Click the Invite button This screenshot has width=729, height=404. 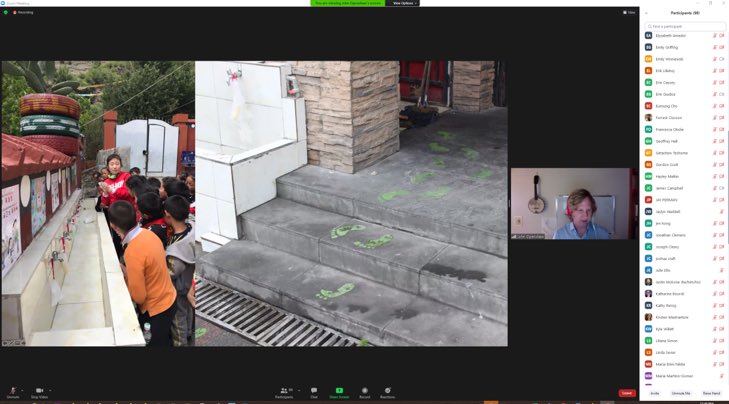tap(655, 393)
